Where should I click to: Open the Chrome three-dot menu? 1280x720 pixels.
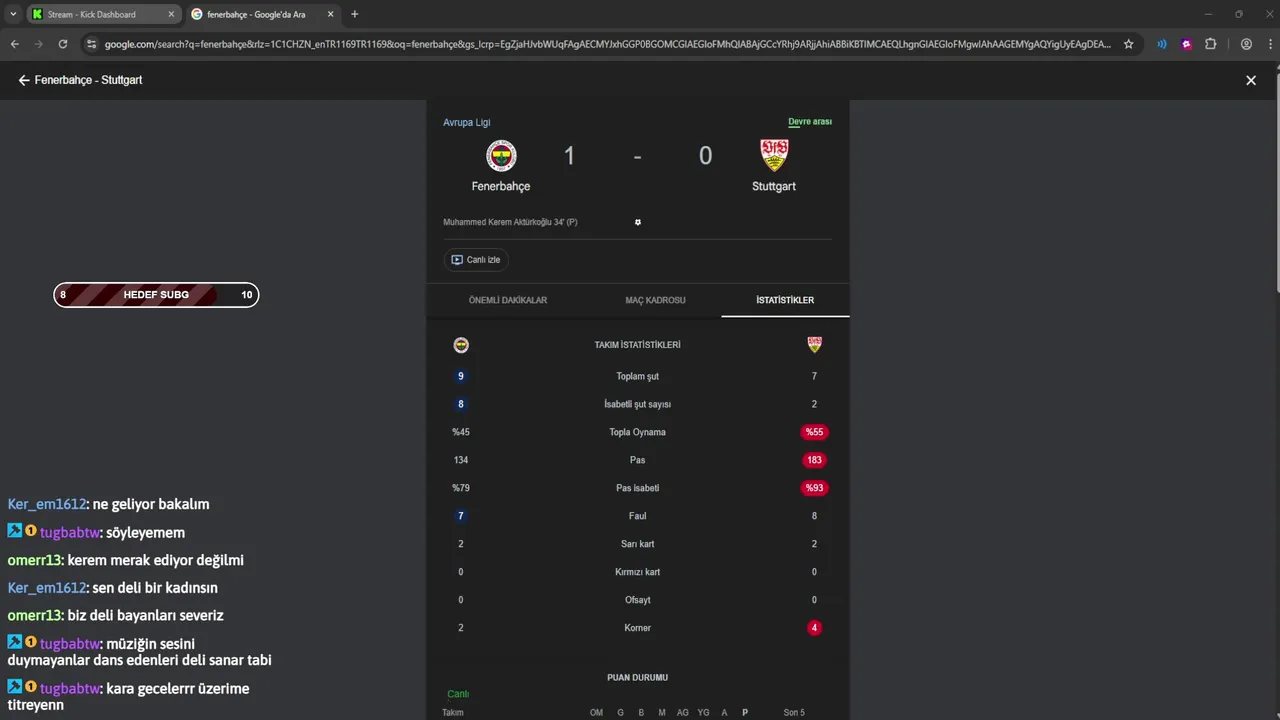tap(1269, 44)
